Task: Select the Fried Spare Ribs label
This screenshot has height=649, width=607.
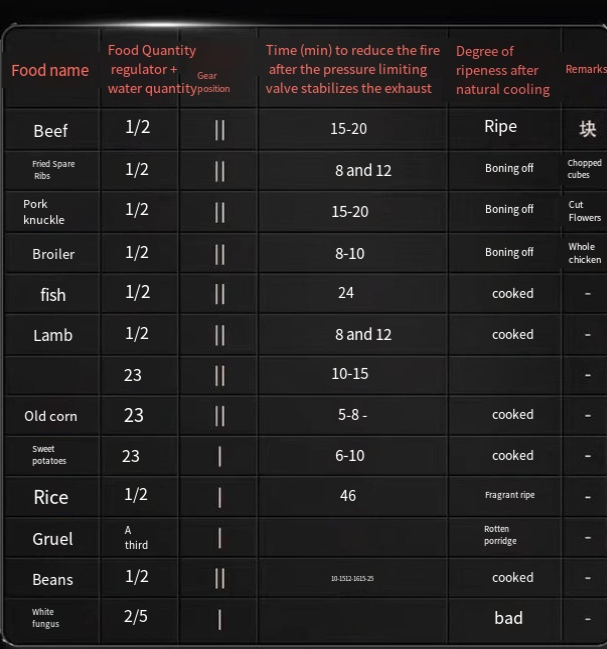Action: (x=53, y=170)
